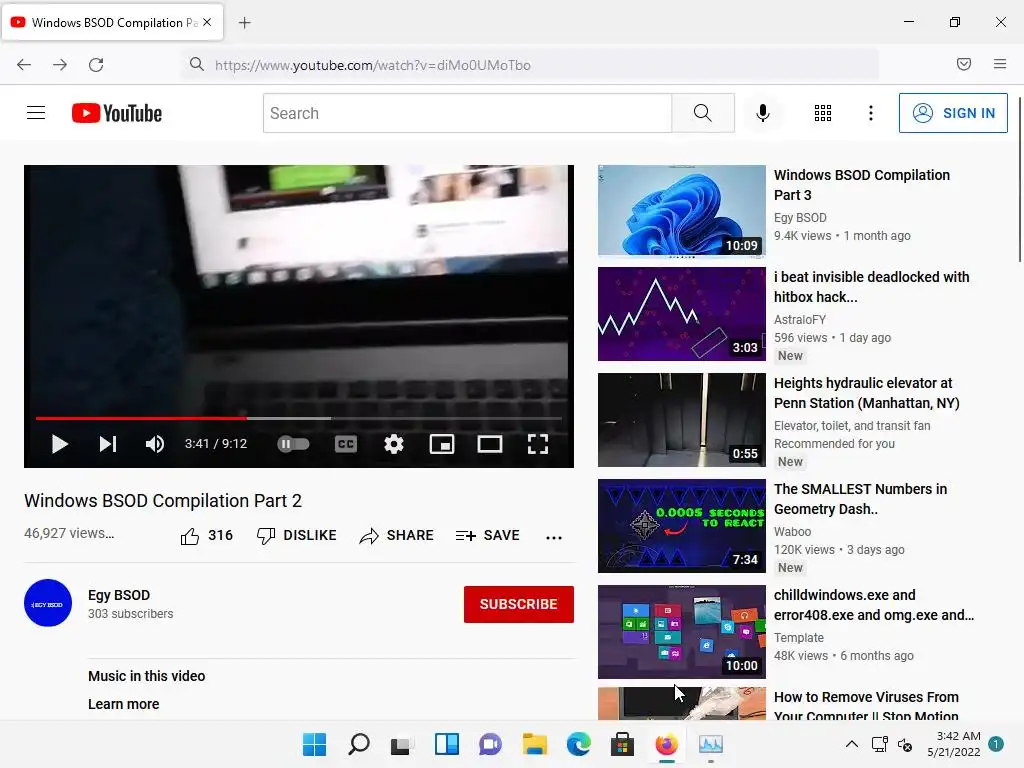Seek on the video progress bar
This screenshot has height=768, width=1024.
298,418
